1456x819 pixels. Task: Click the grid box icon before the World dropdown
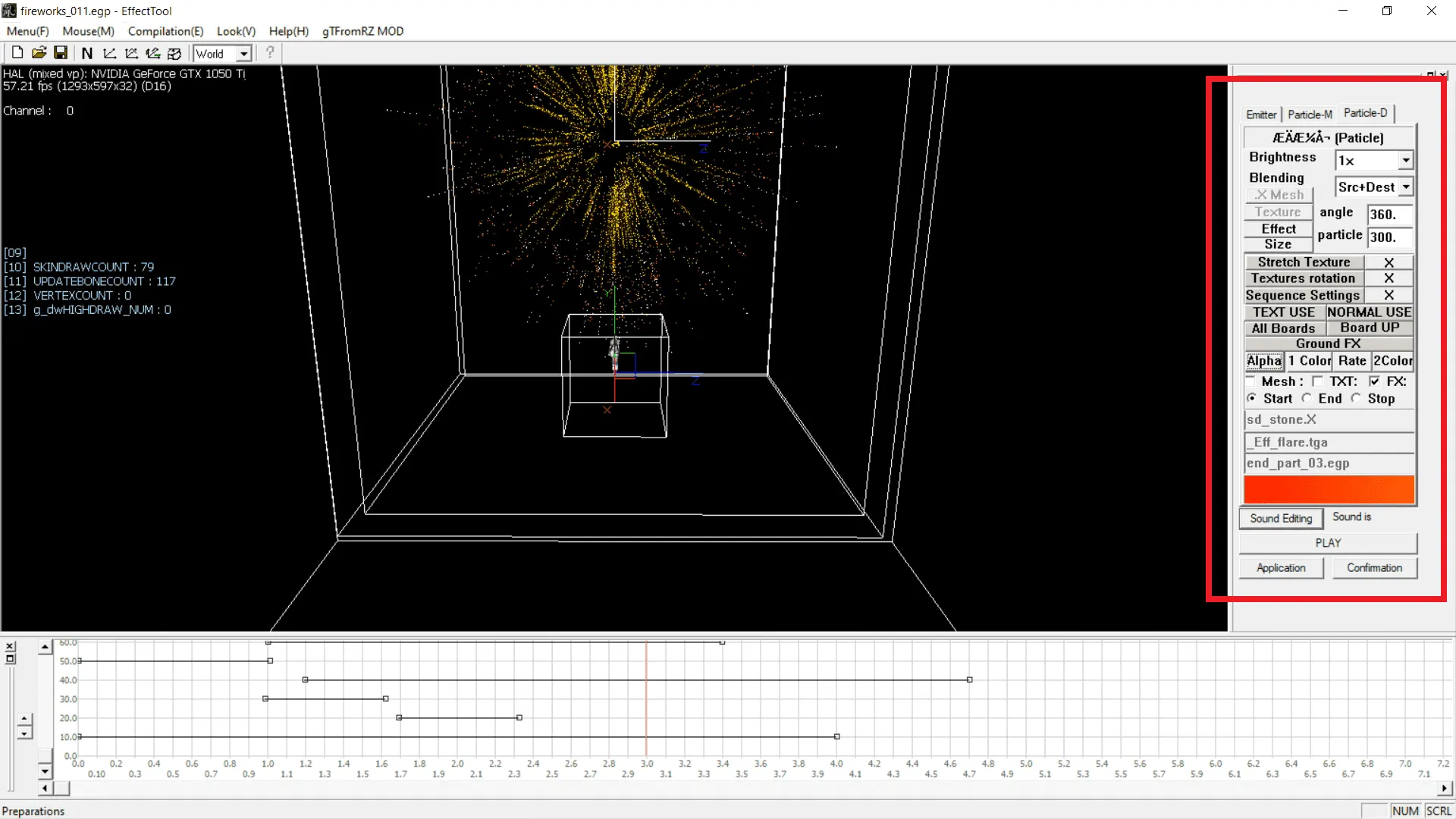tap(174, 53)
